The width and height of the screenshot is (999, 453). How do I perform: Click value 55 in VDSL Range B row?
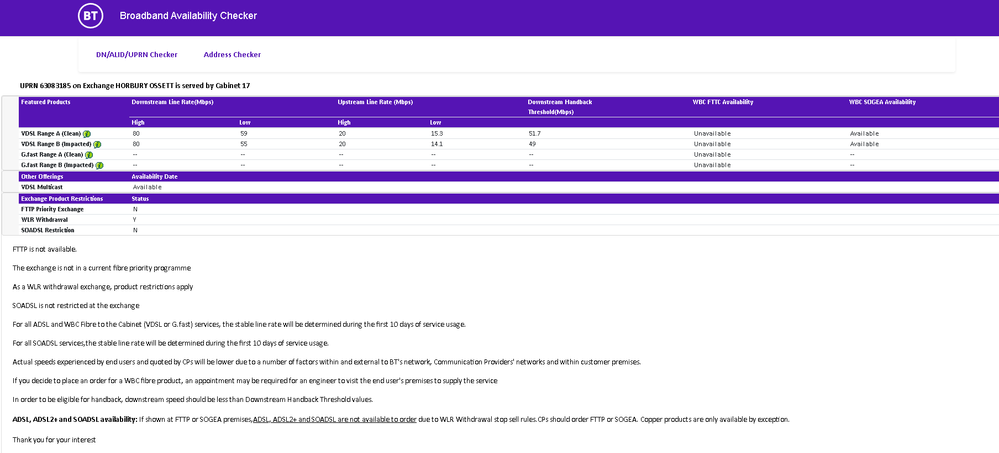tap(243, 144)
